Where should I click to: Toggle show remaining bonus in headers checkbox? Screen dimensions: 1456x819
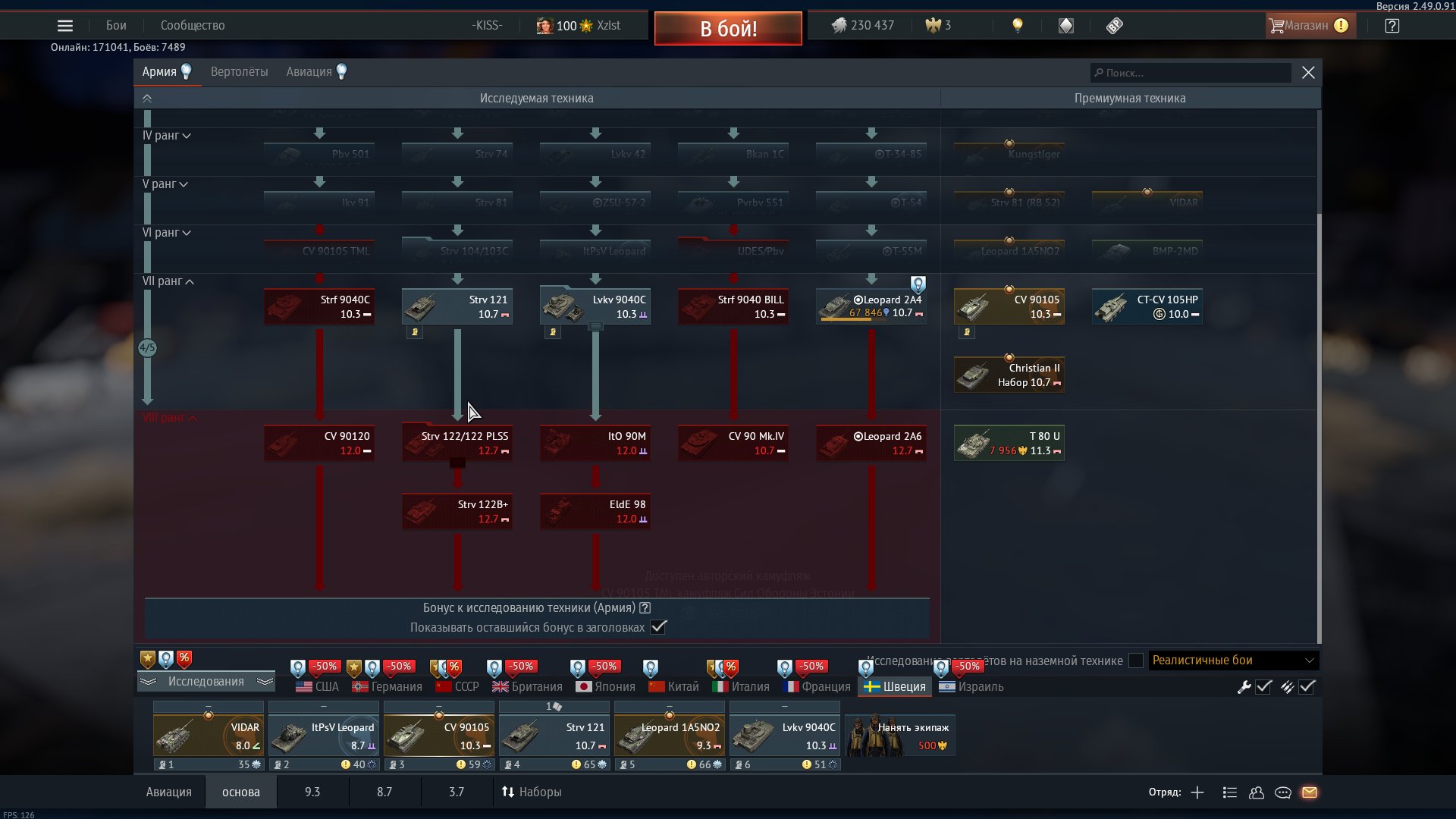658,627
